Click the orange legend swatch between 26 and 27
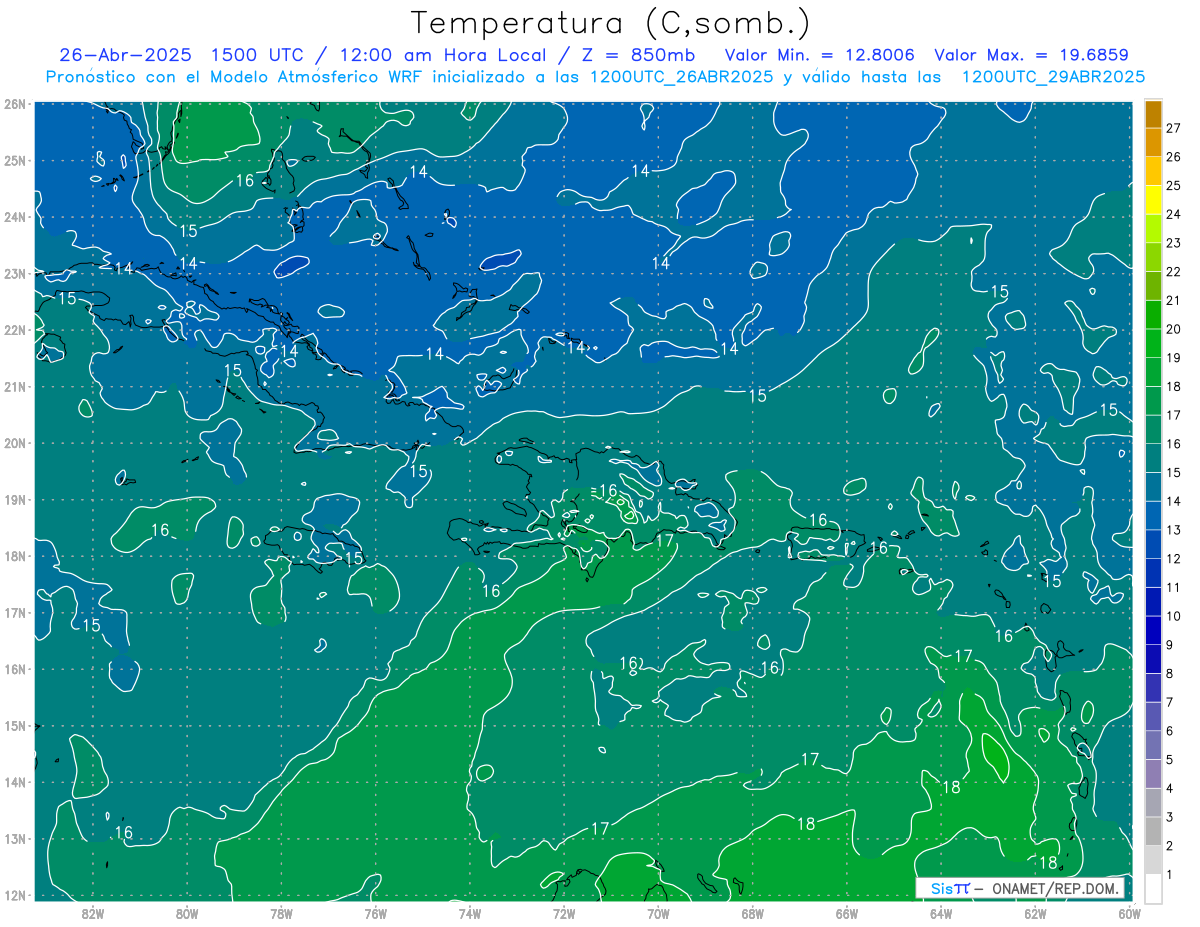Viewport: 1200px width, 927px height. point(1153,143)
